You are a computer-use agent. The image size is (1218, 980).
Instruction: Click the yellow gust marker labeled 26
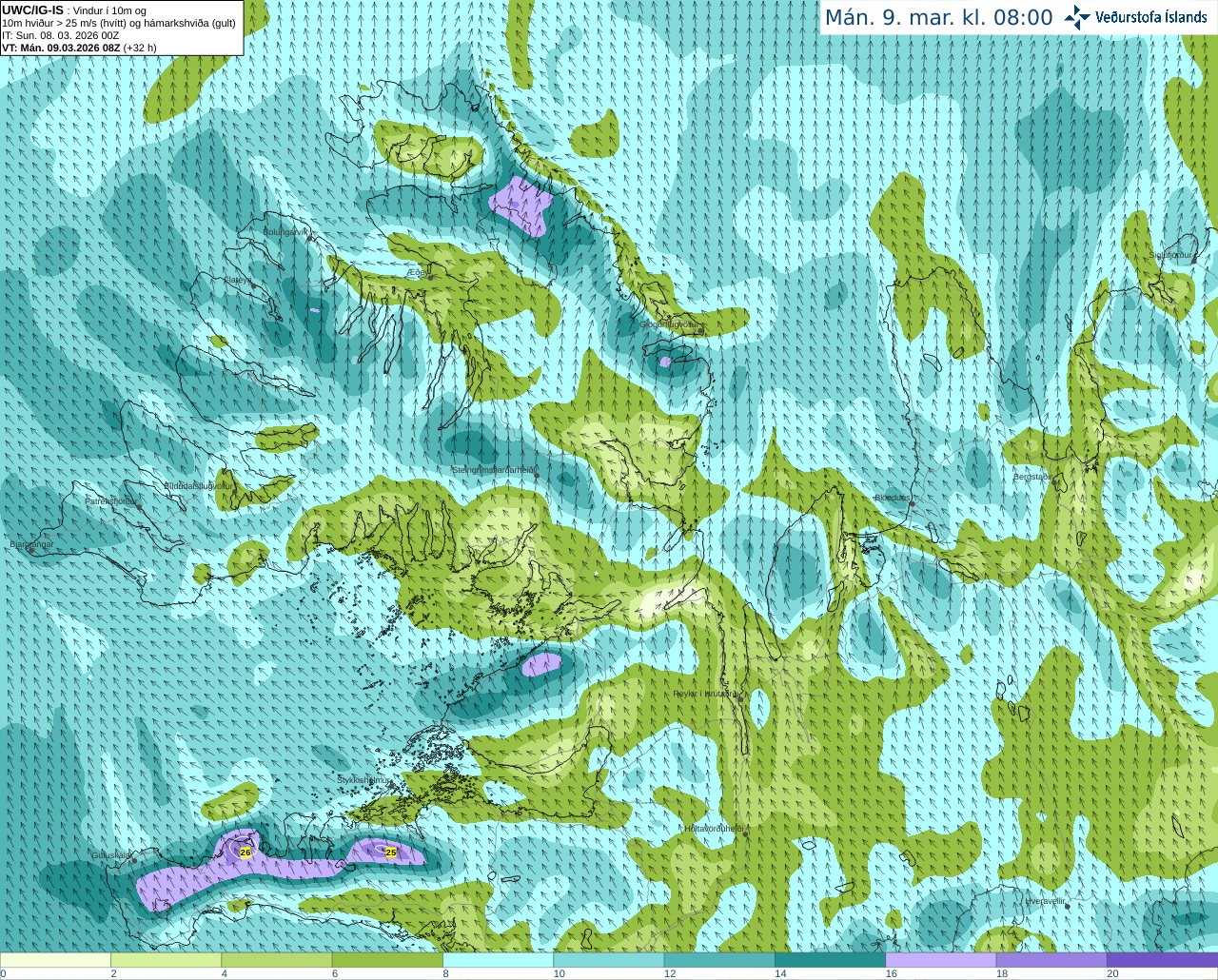pos(246,853)
